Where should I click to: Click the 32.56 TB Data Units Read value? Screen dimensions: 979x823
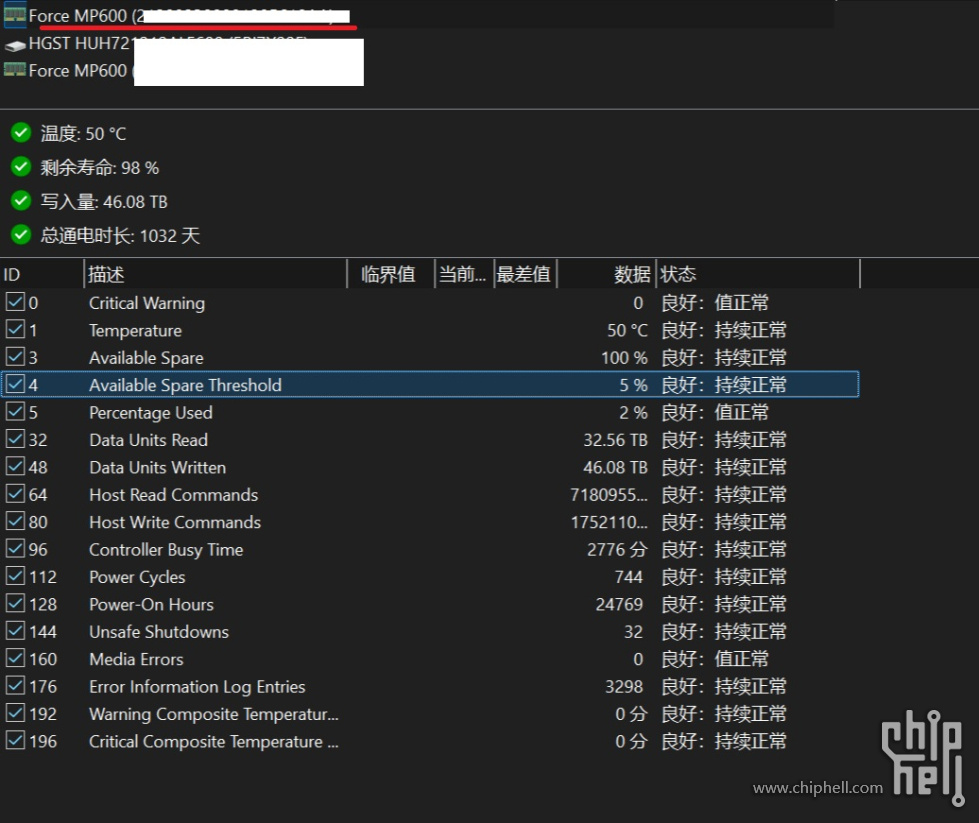(x=615, y=440)
